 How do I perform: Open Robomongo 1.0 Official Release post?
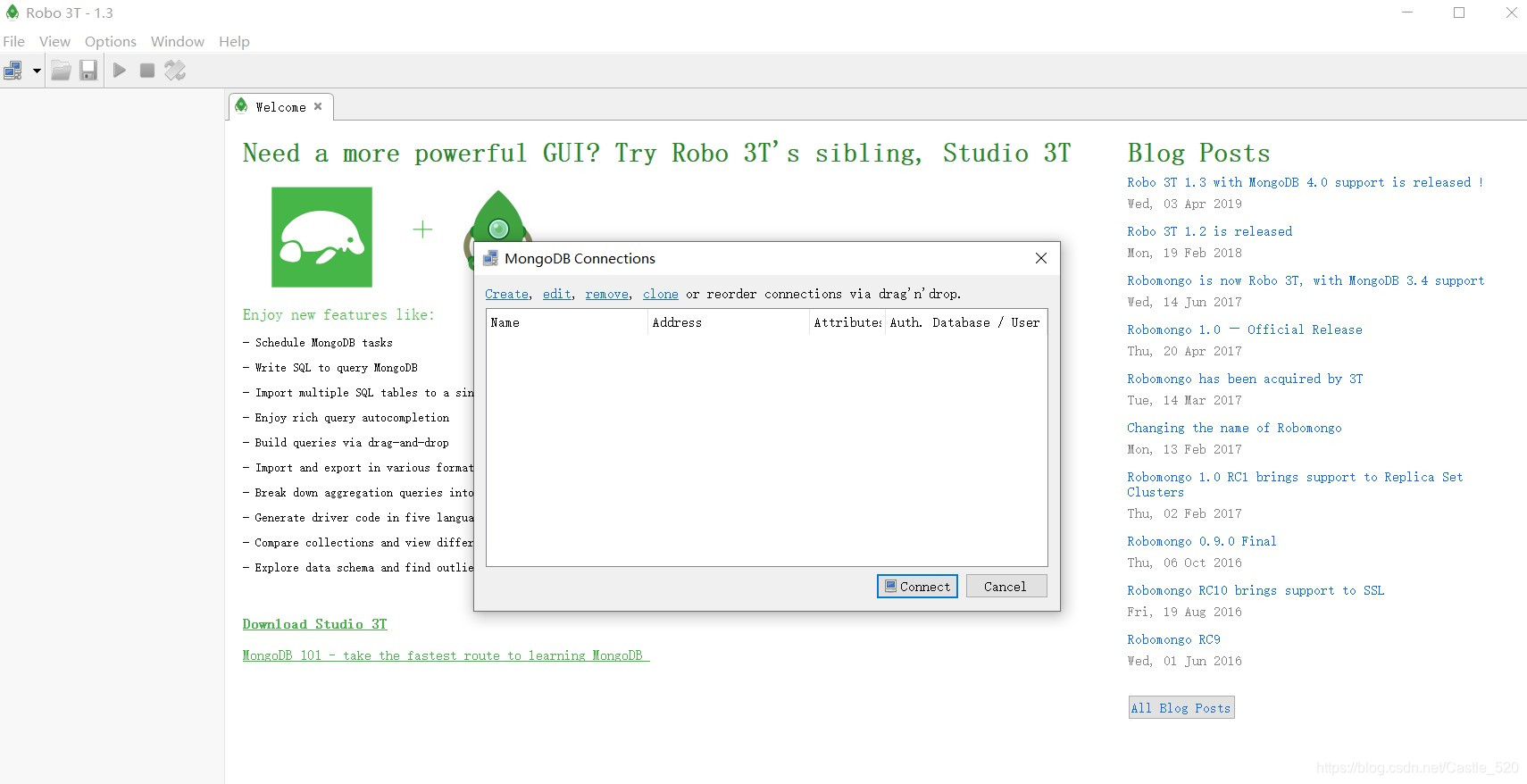[x=1244, y=329]
